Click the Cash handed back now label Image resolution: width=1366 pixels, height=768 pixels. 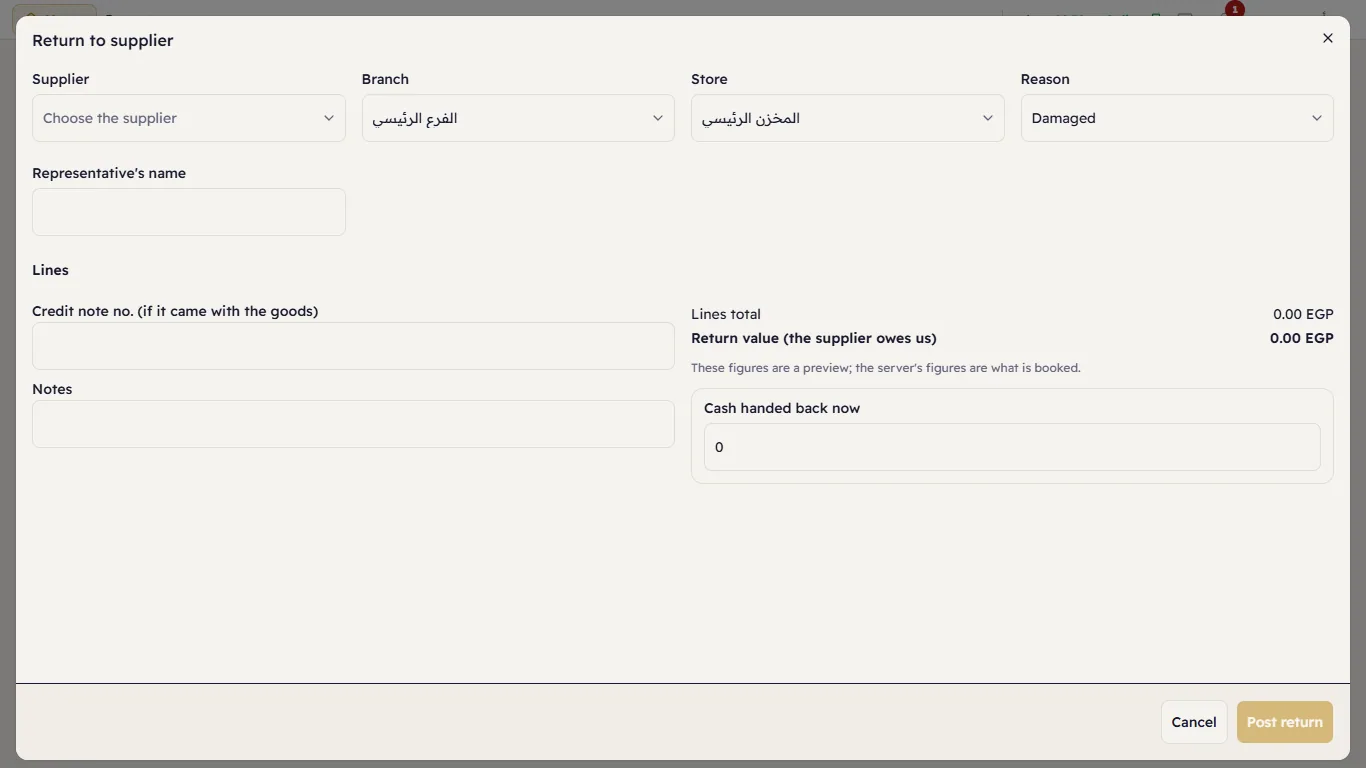[782, 408]
